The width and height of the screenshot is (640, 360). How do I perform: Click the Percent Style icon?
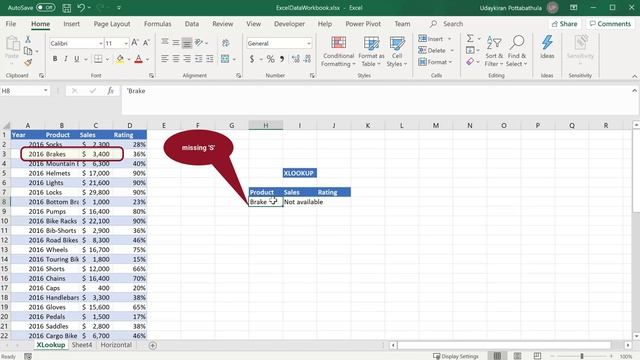270,59
